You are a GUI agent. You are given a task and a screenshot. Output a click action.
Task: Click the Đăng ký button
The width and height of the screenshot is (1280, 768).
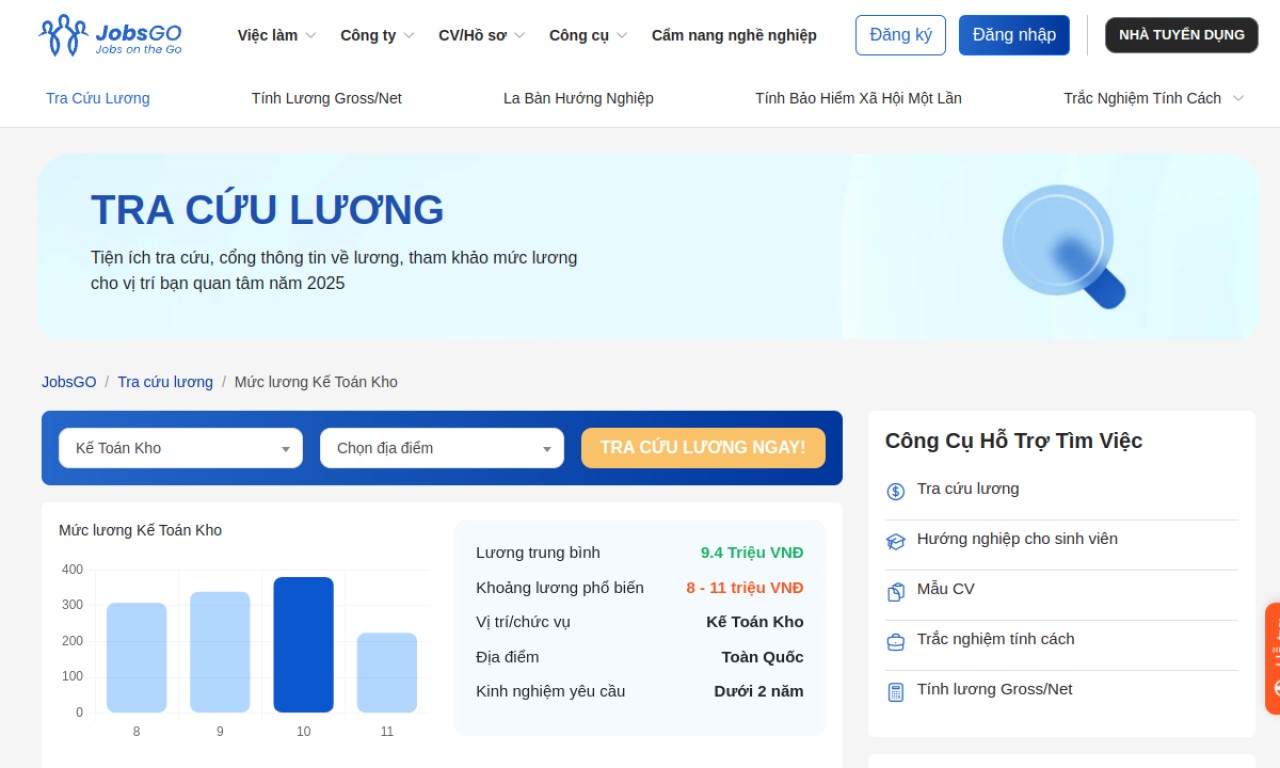tap(900, 35)
